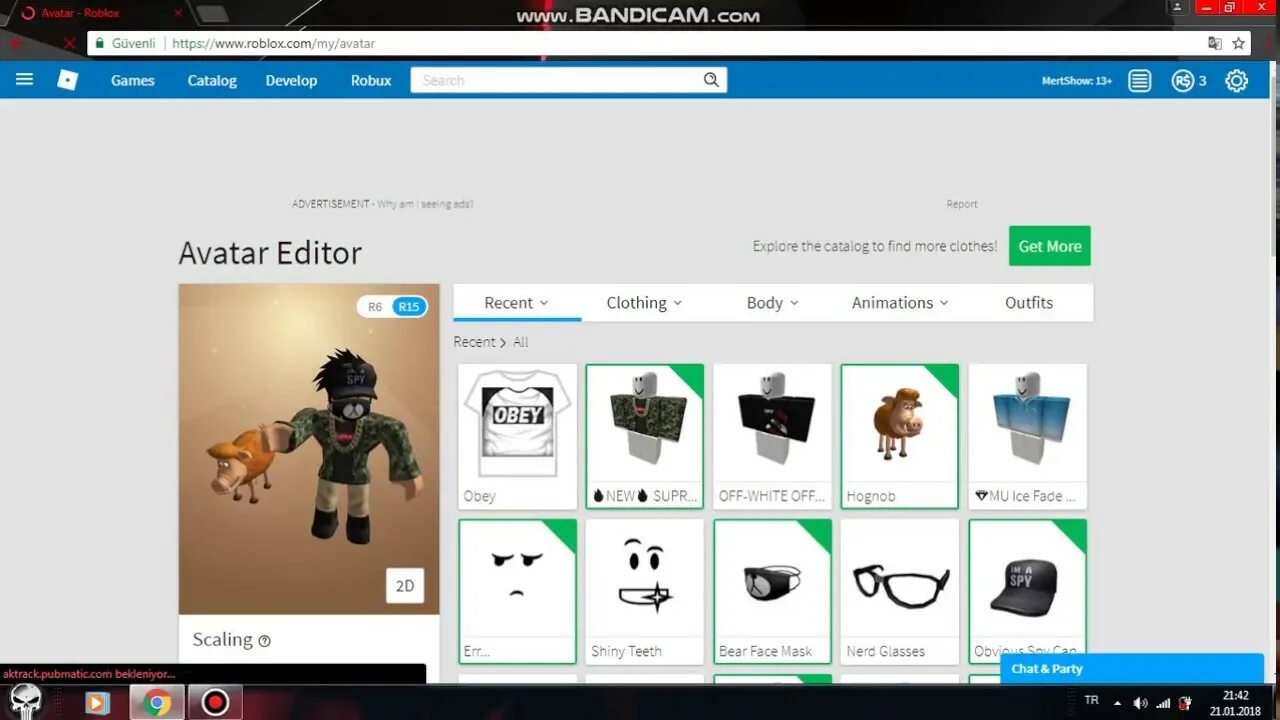Open the Chat & Party panel

pos(1132,669)
